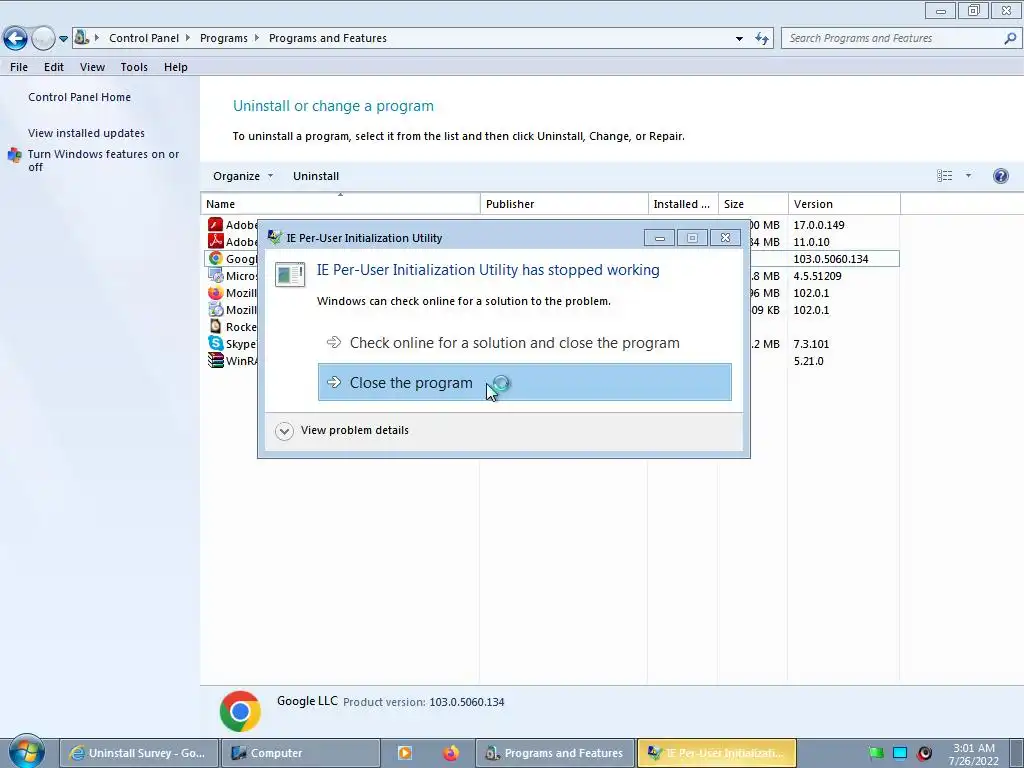This screenshot has height=768, width=1024.
Task: Click the change view icon
Action: 944,176
